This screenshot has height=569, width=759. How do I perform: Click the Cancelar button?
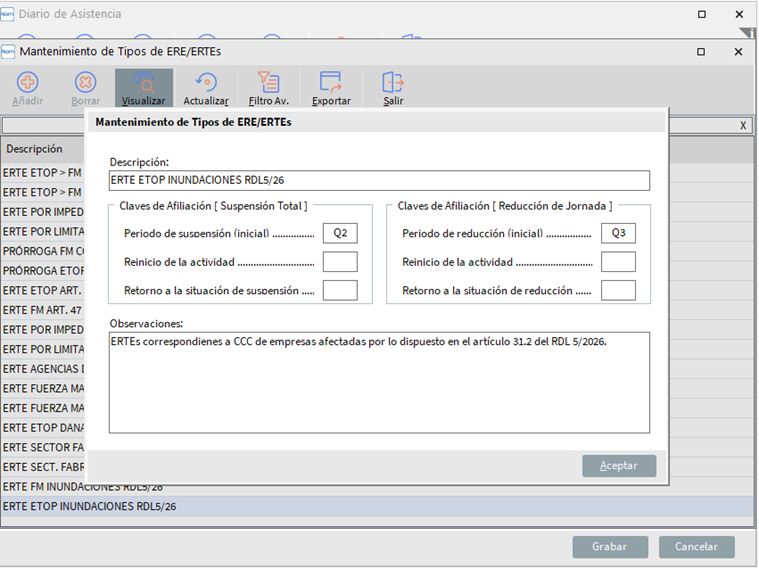tap(696, 547)
